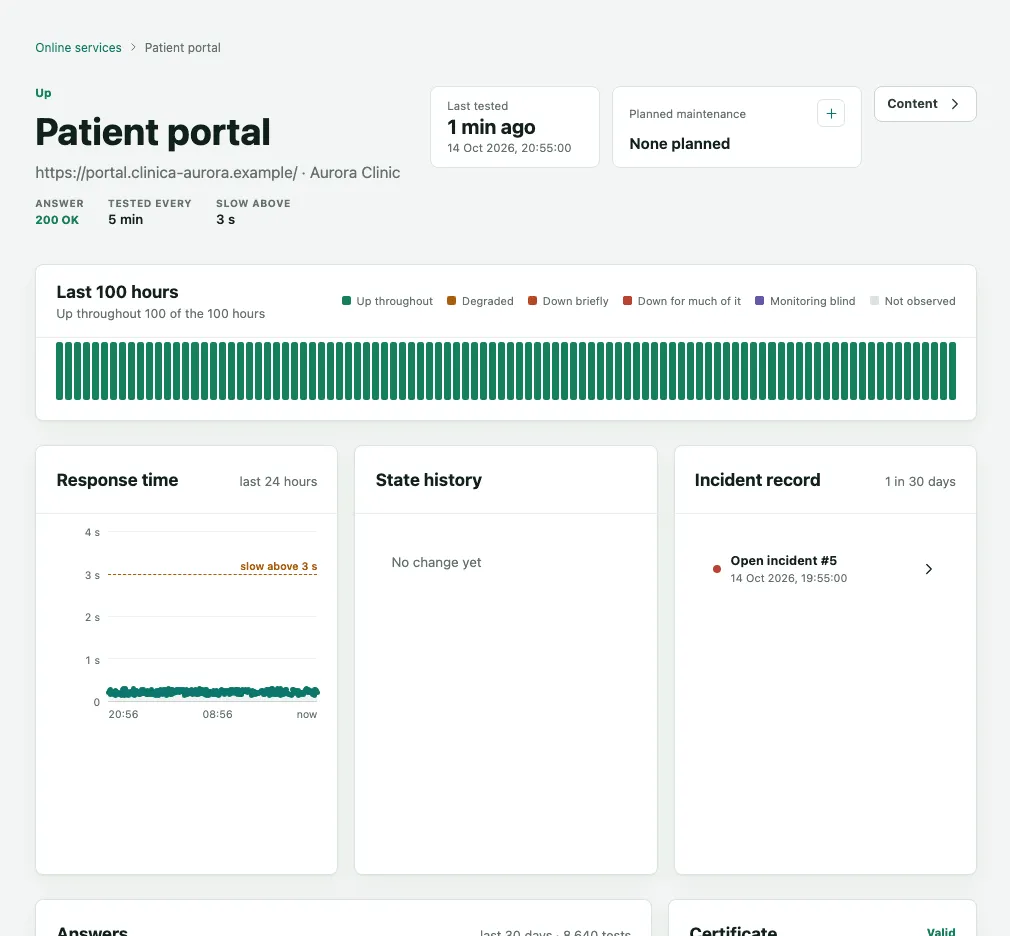Click the 200 OK answer value
This screenshot has width=1010, height=936.
[x=57, y=220]
